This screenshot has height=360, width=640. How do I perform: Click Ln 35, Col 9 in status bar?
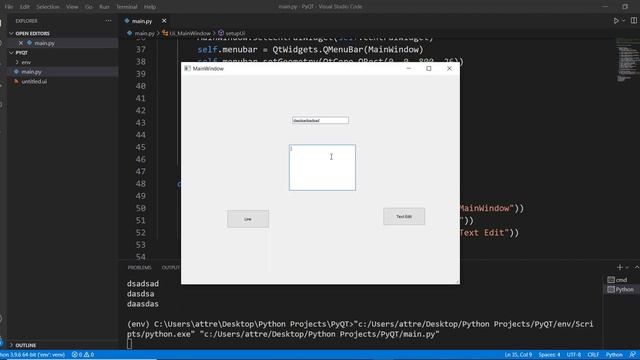[x=518, y=355]
